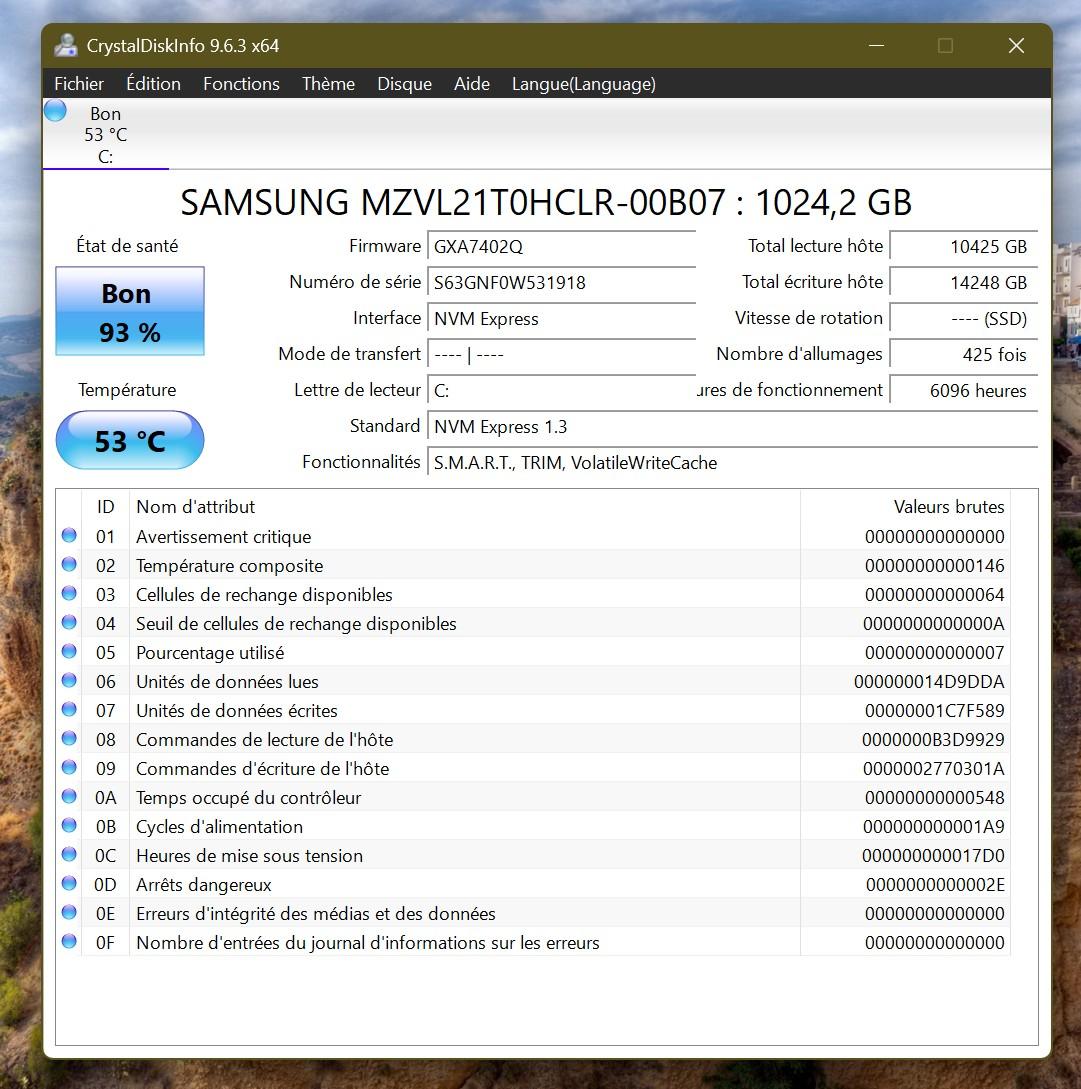1081x1089 pixels.
Task: Click status orb for Commandes de lecture de l'hôte
Action: pos(69,738)
